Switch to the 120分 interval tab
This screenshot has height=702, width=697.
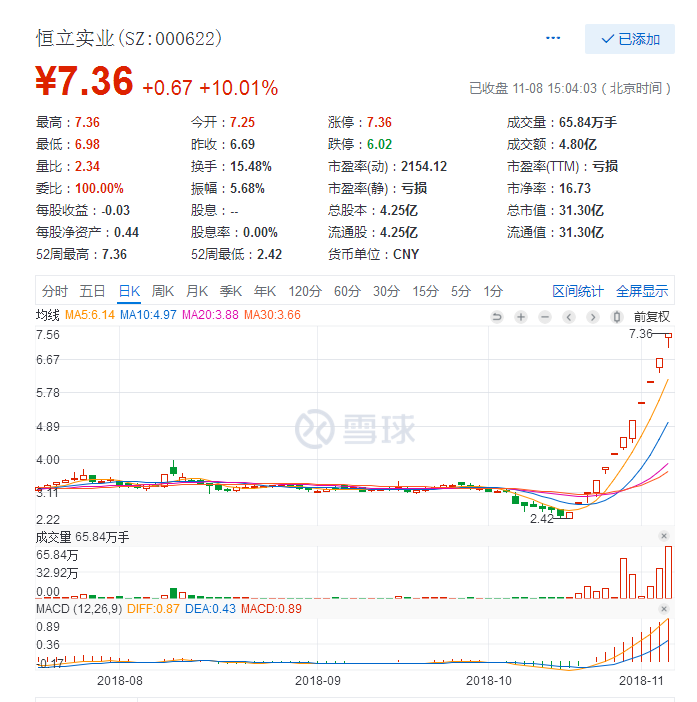click(305, 291)
